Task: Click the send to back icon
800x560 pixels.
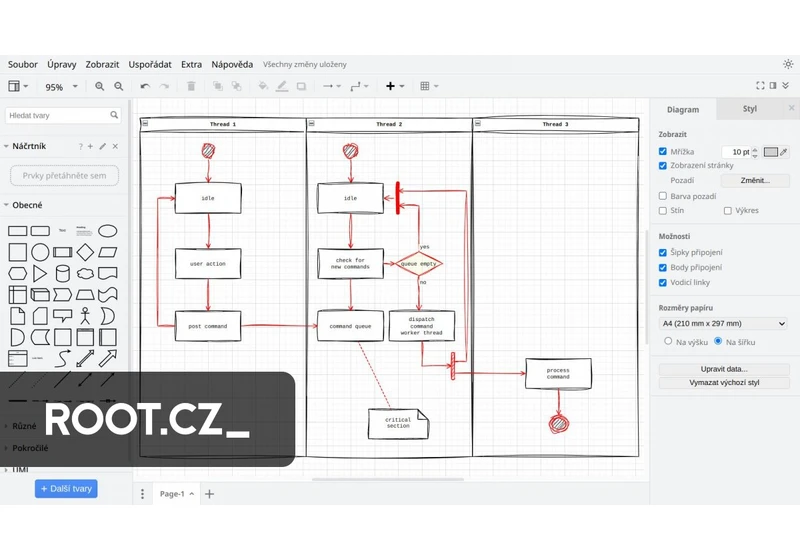Action: (x=236, y=86)
